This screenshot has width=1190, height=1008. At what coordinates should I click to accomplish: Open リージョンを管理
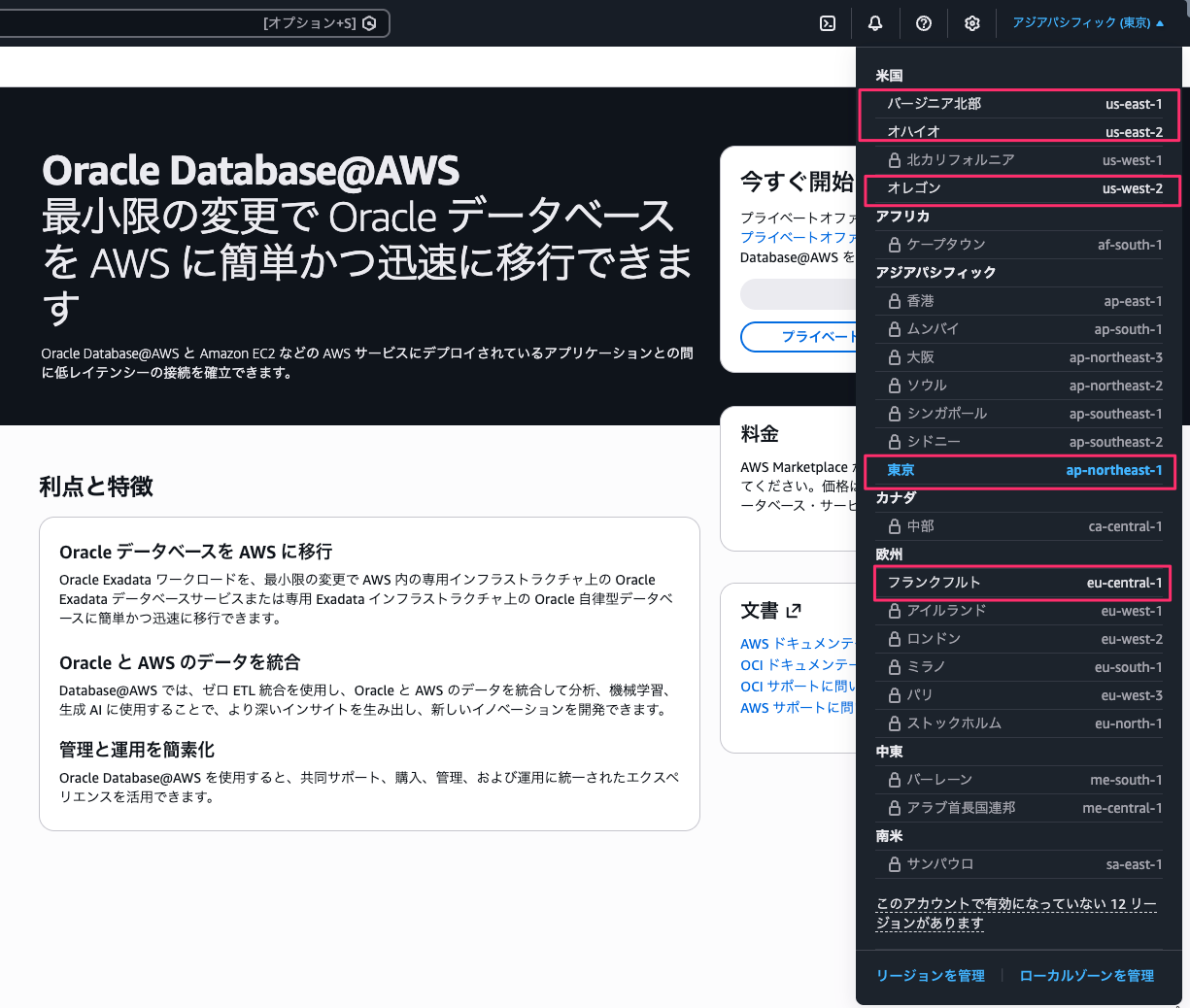click(x=930, y=976)
